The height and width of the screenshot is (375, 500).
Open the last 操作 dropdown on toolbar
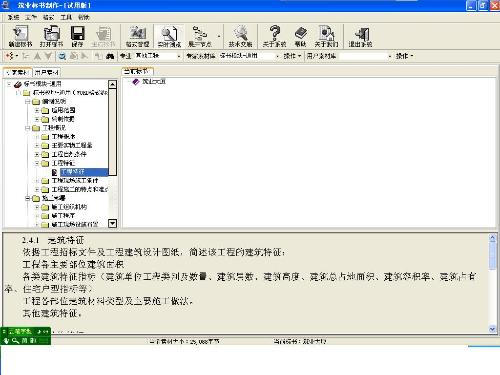[x=404, y=56]
